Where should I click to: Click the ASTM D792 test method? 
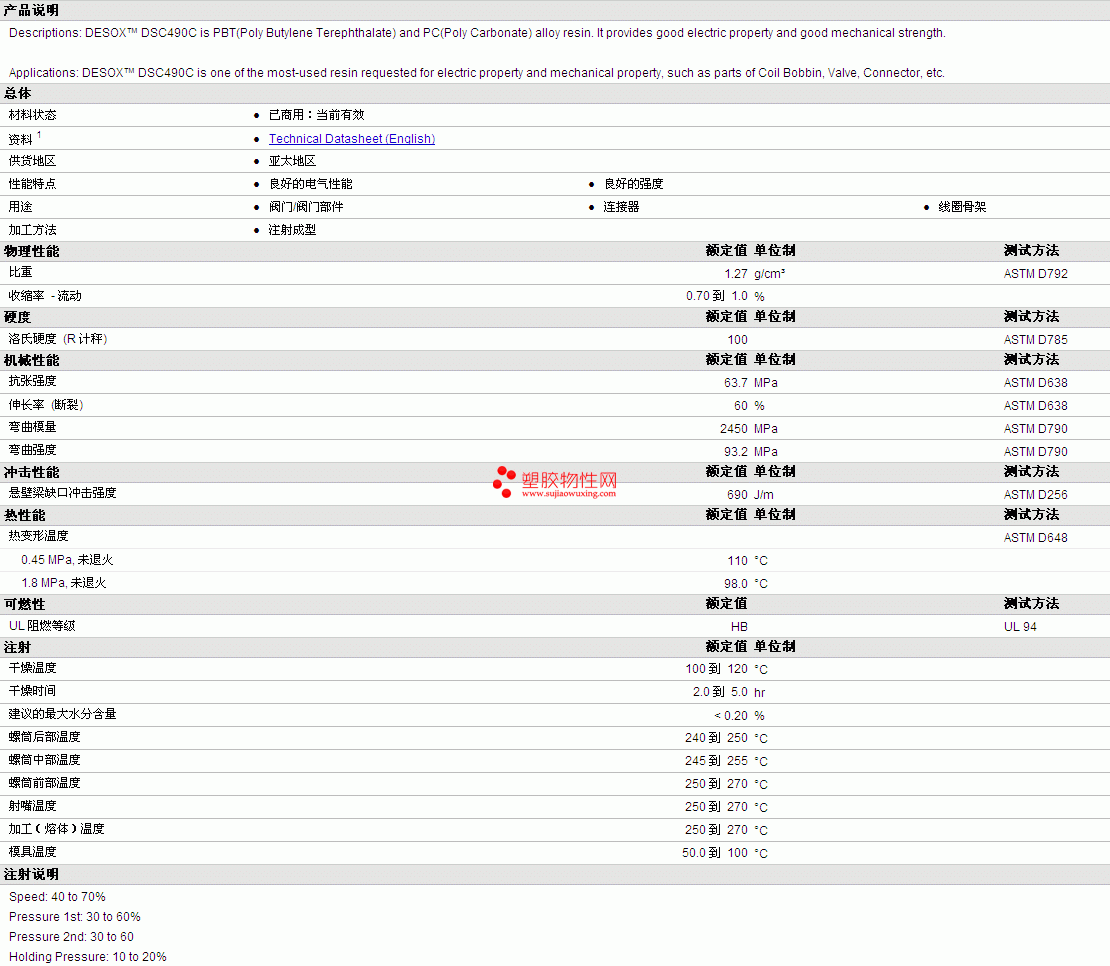point(1036,274)
